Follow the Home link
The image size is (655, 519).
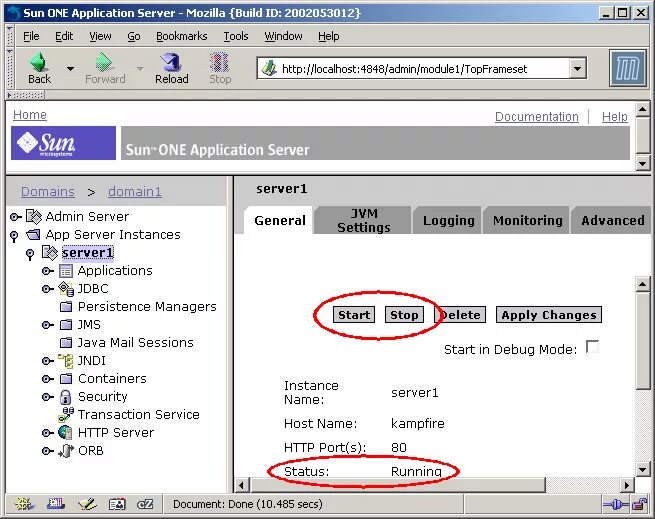[30, 114]
